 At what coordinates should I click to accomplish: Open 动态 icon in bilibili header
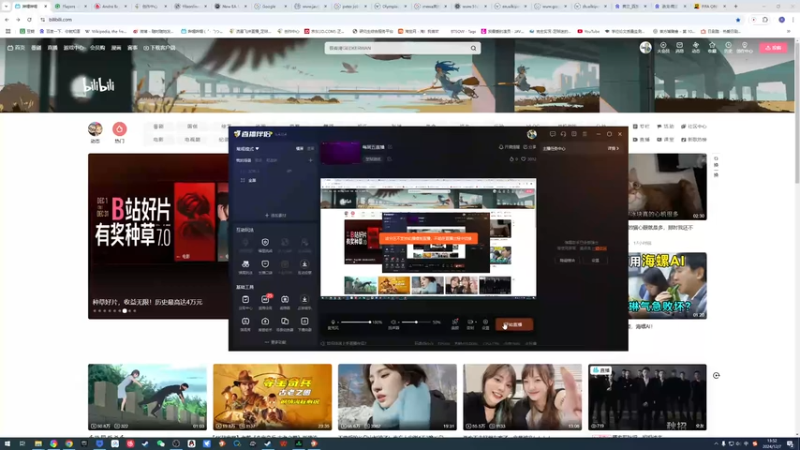coord(695,47)
